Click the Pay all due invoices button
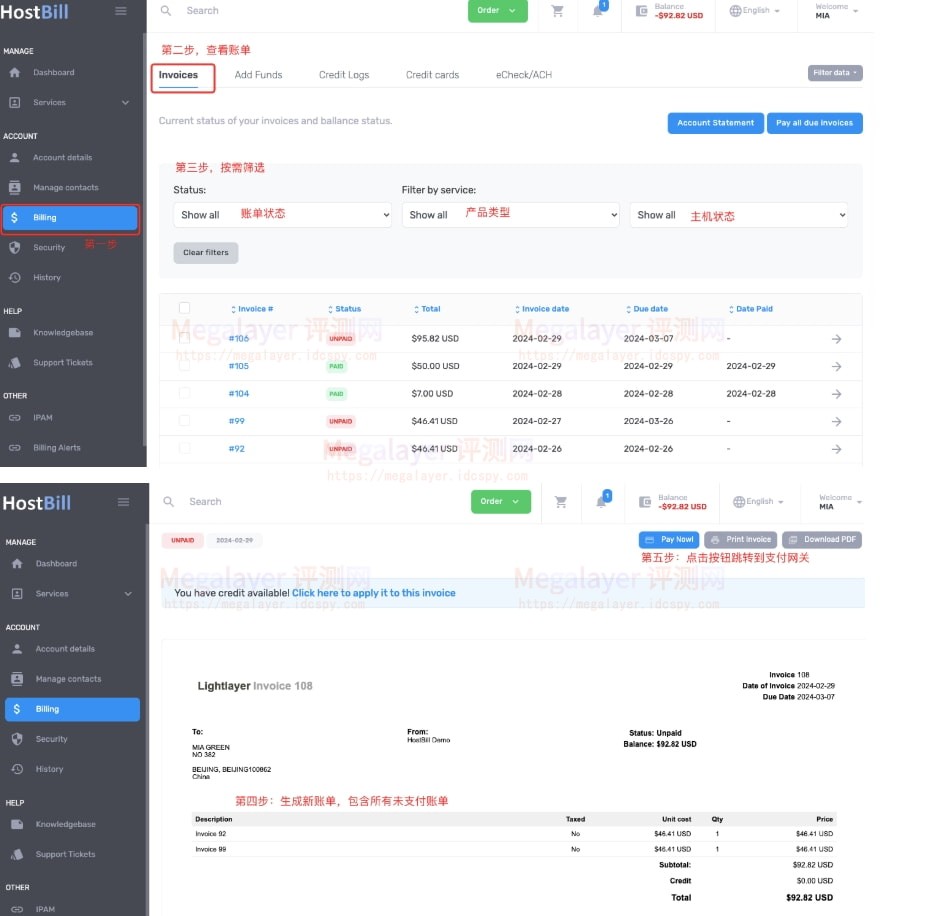This screenshot has height=916, width=939. (814, 123)
